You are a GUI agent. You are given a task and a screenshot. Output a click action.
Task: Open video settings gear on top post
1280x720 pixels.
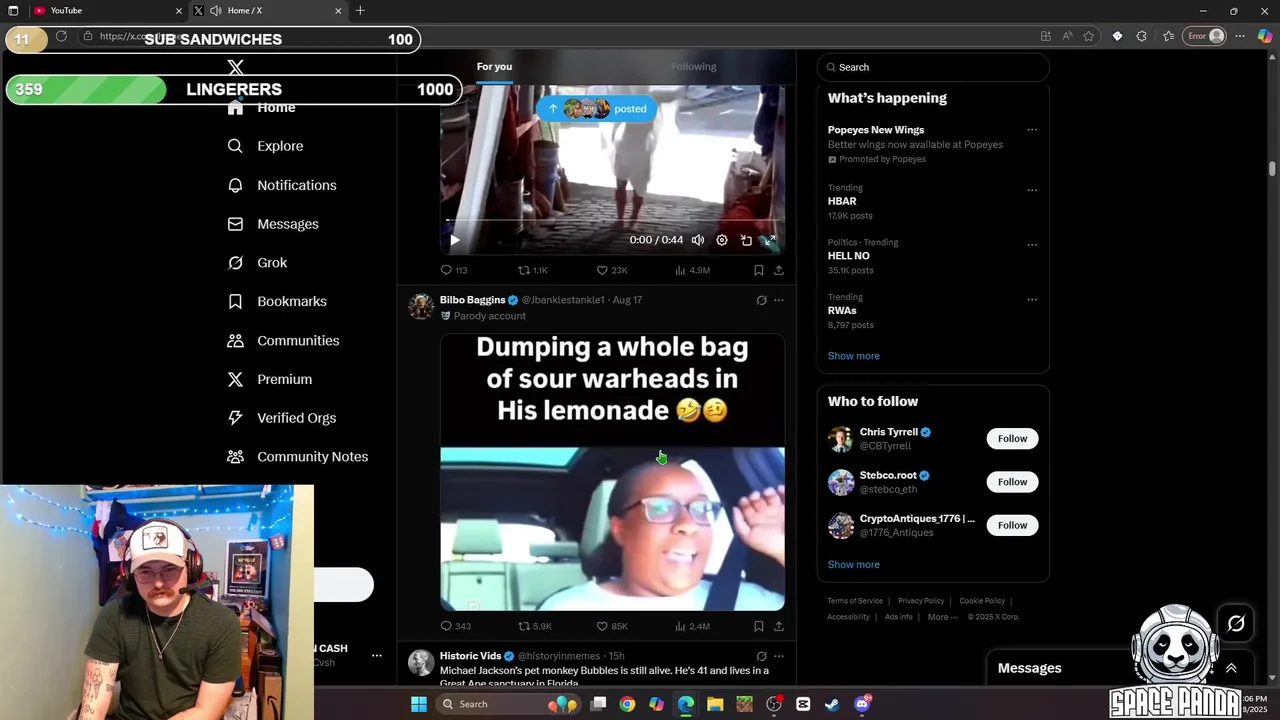[722, 240]
